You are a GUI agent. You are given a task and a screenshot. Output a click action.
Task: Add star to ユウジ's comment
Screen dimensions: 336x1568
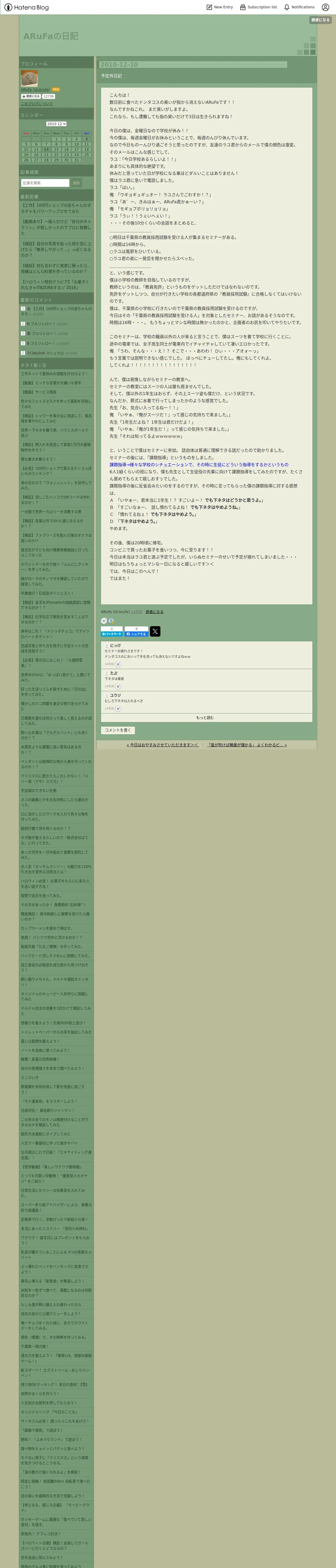click(x=118, y=708)
